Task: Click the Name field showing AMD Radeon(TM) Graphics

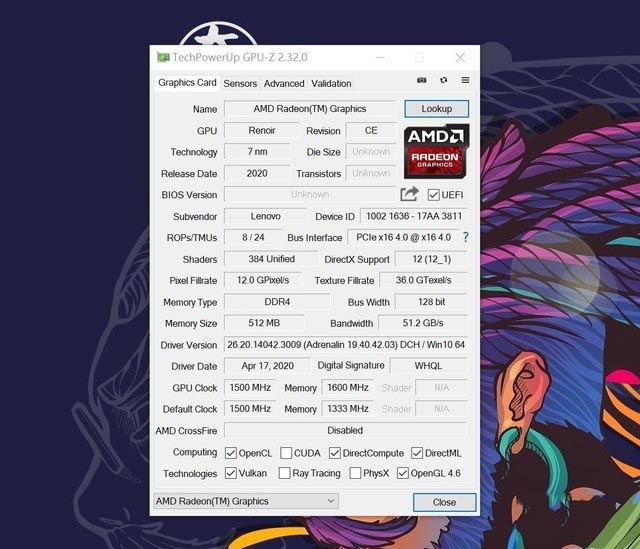Action: tap(310, 109)
